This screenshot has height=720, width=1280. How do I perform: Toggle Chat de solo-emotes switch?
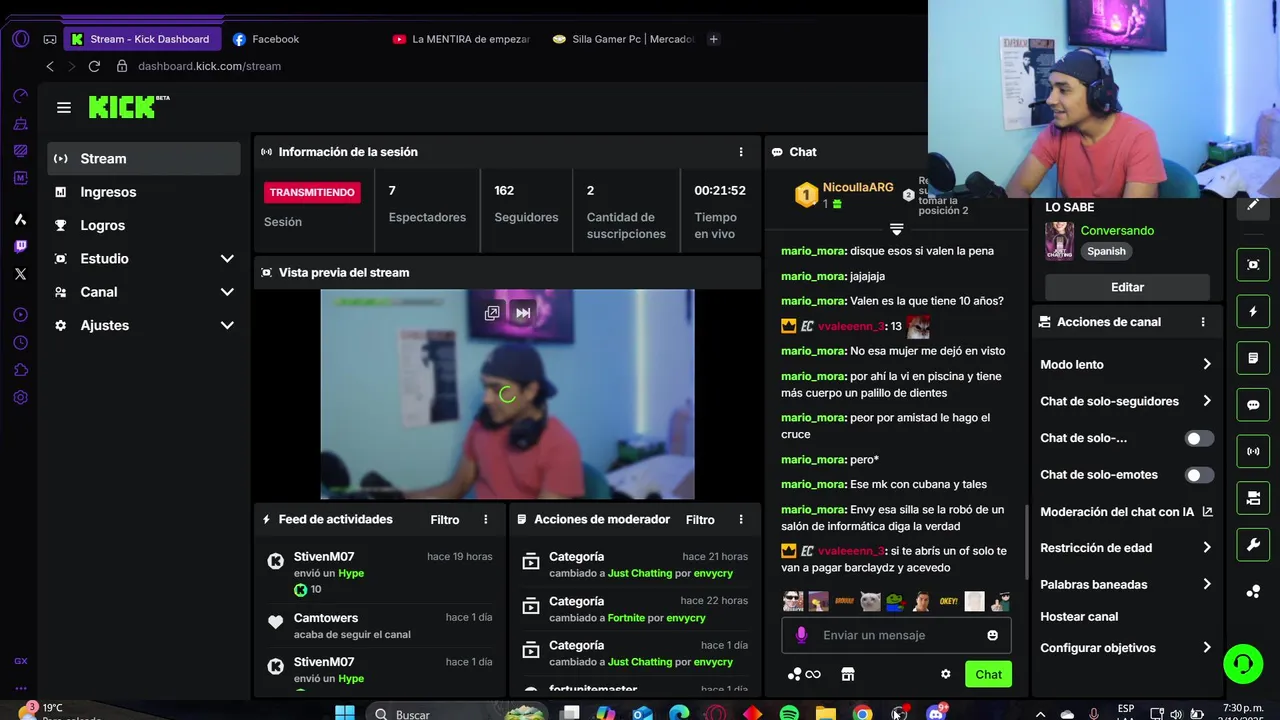(1199, 475)
